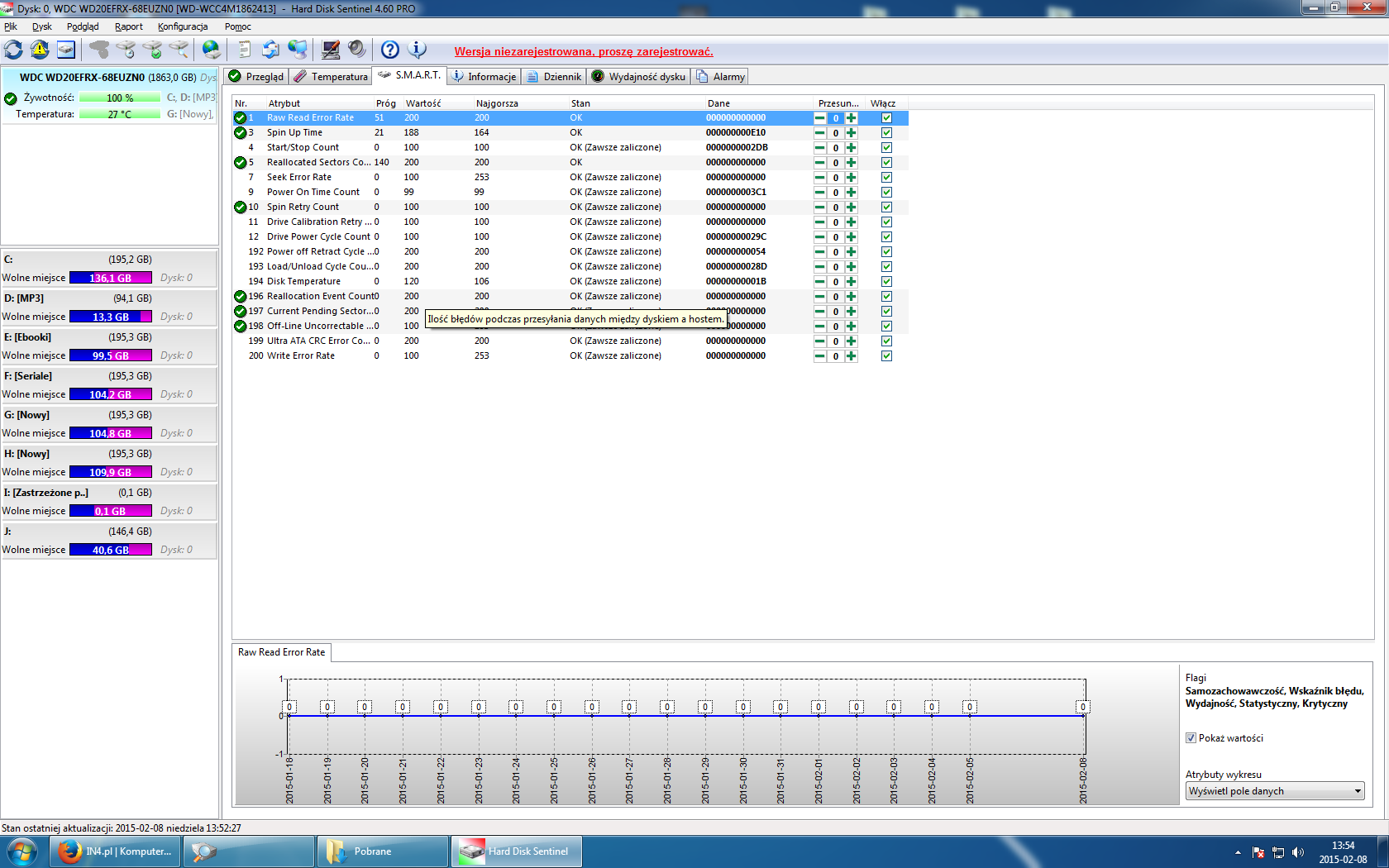The height and width of the screenshot is (868, 1389).
Task: Open the report notepad toolbar icon
Action: pyautogui.click(x=245, y=50)
